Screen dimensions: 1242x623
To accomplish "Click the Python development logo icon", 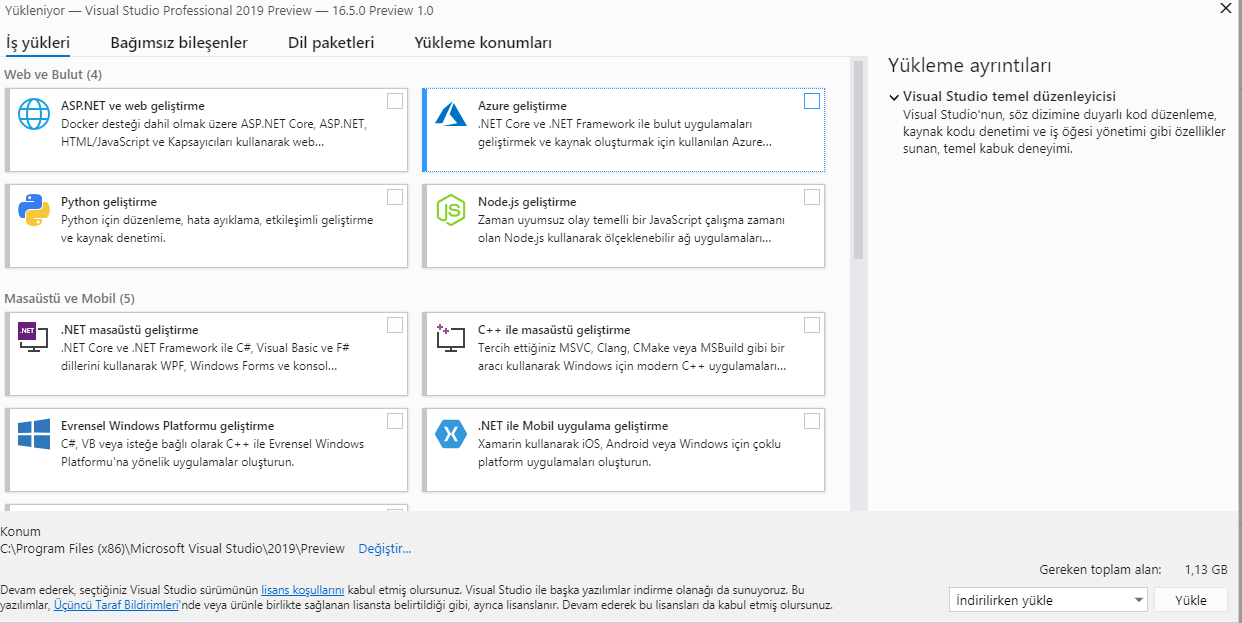I will click(34, 211).
